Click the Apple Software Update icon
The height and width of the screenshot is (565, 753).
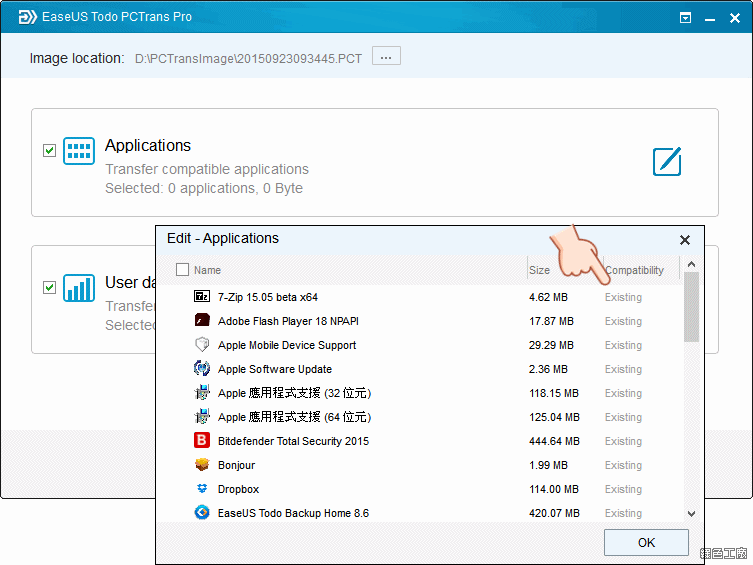pos(202,368)
